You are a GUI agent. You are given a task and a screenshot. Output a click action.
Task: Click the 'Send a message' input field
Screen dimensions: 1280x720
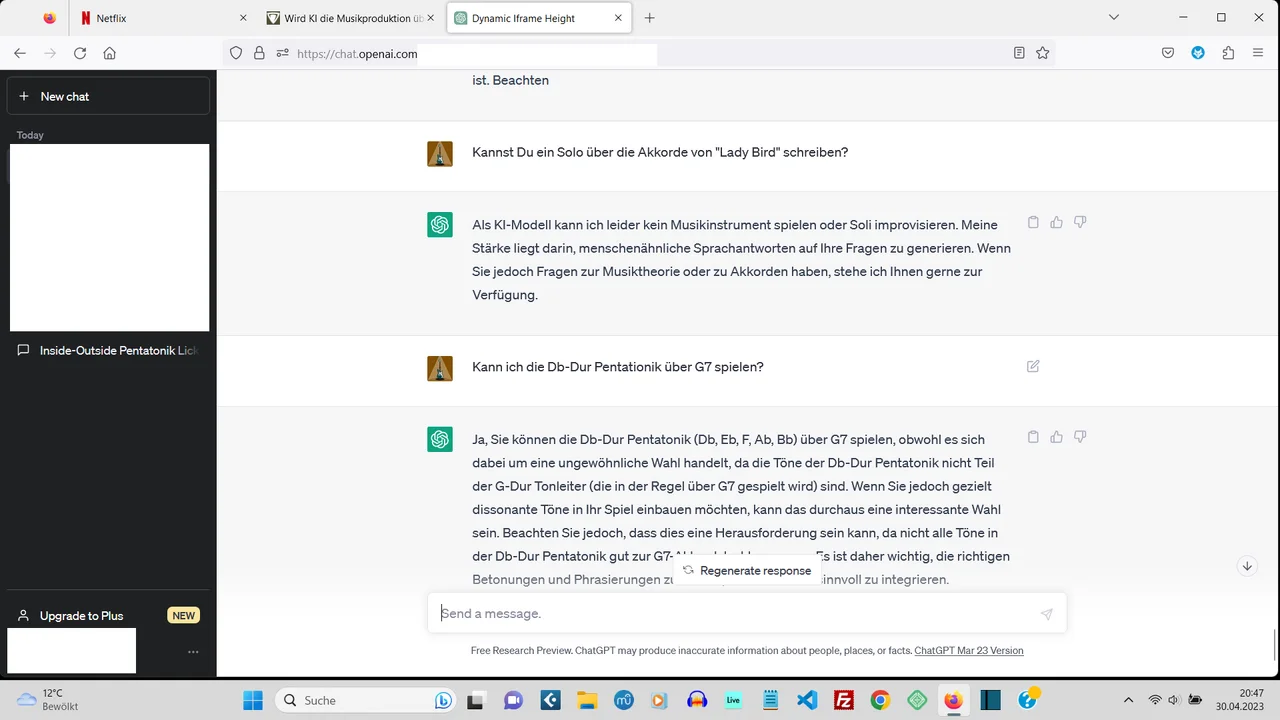(x=700, y=614)
